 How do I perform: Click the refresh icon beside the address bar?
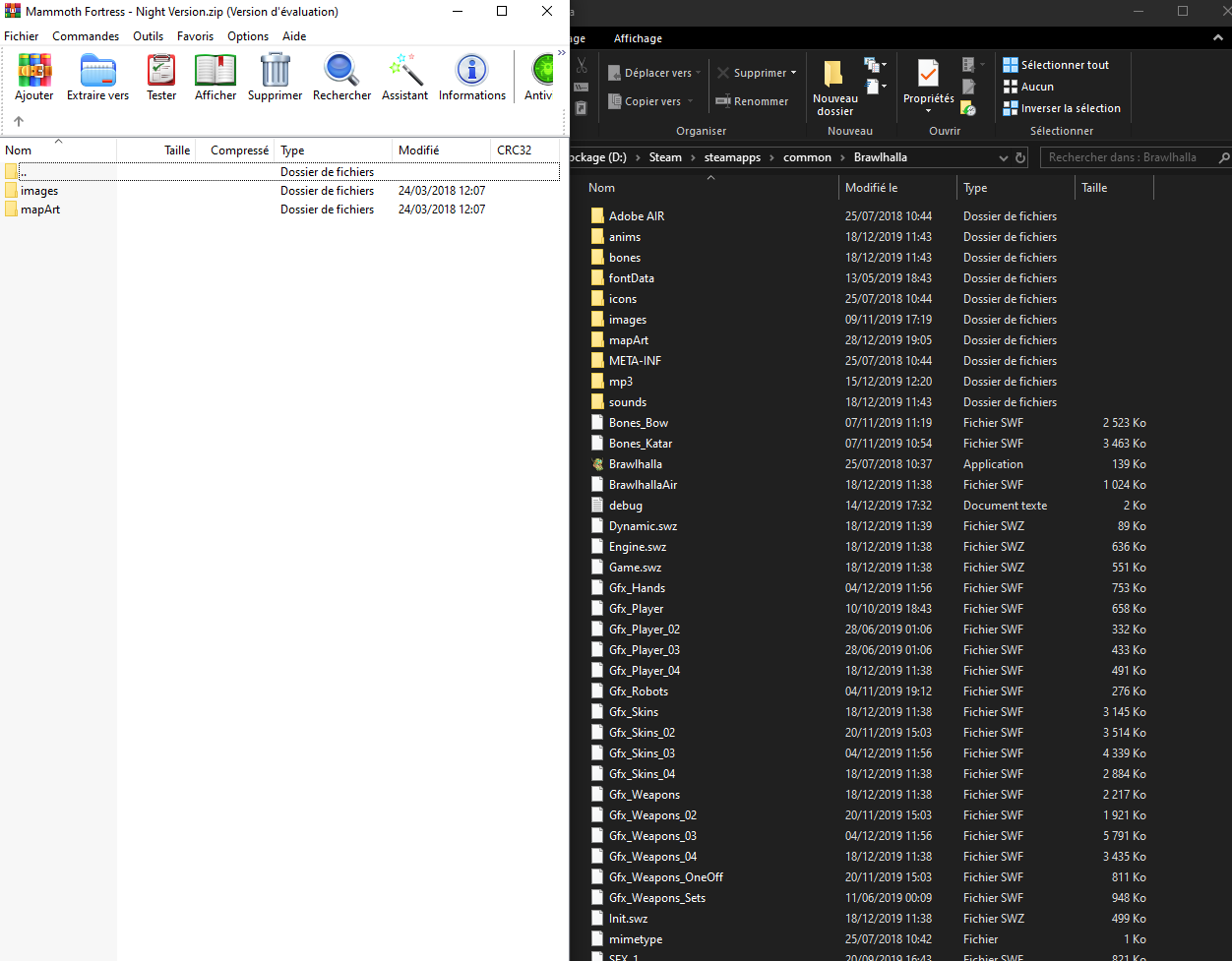pyautogui.click(x=1020, y=157)
